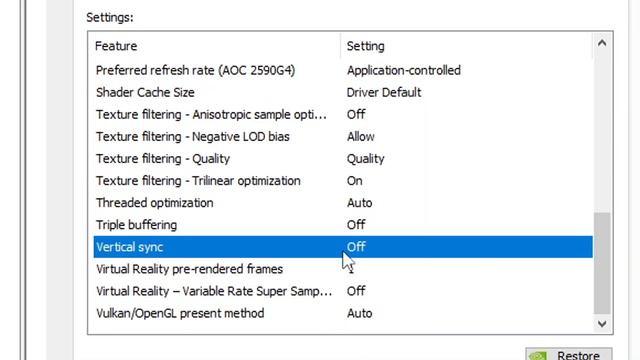The width and height of the screenshot is (640, 360).
Task: Click the Setting column header
Action: pyautogui.click(x=365, y=46)
